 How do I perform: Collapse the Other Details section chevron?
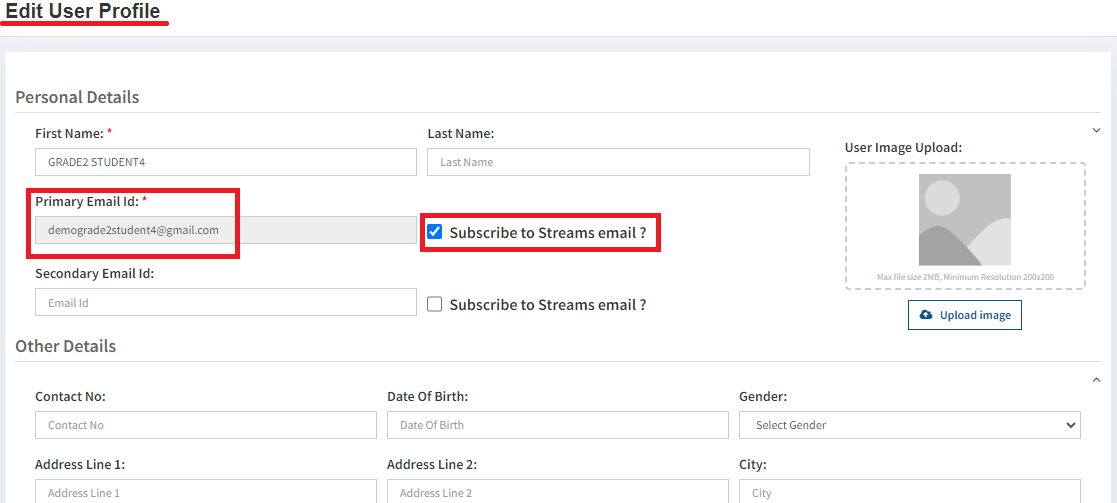[1096, 380]
